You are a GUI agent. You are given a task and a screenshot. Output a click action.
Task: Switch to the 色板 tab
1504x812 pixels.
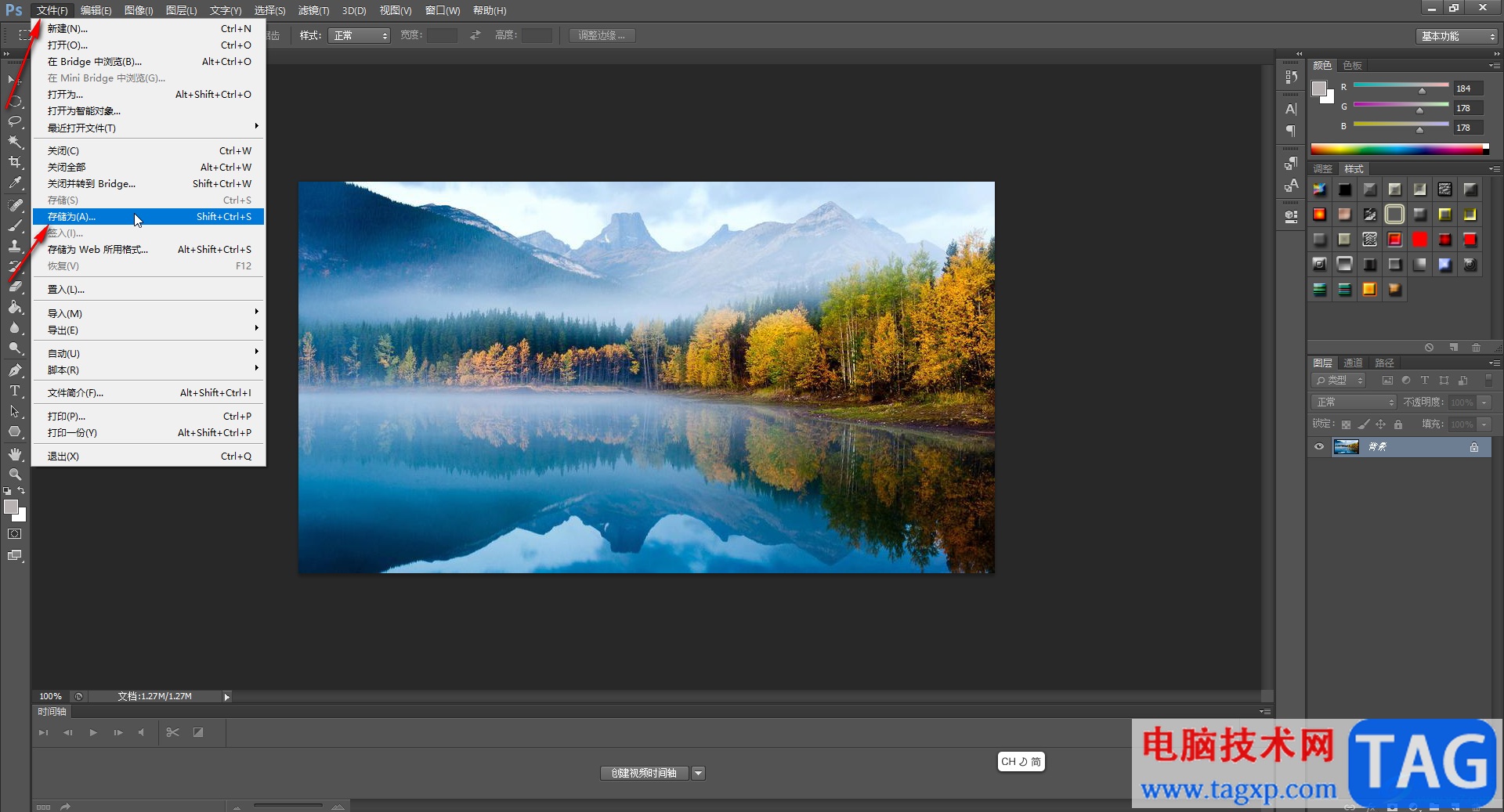pos(1352,65)
